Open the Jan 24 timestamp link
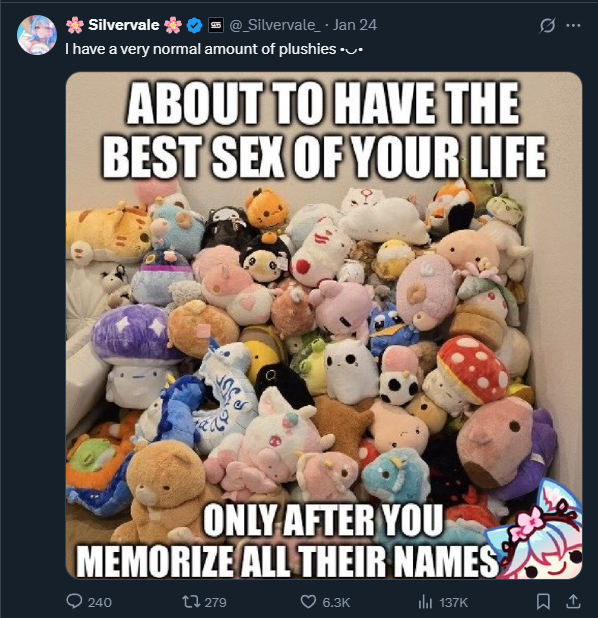The width and height of the screenshot is (598, 618). point(355,25)
